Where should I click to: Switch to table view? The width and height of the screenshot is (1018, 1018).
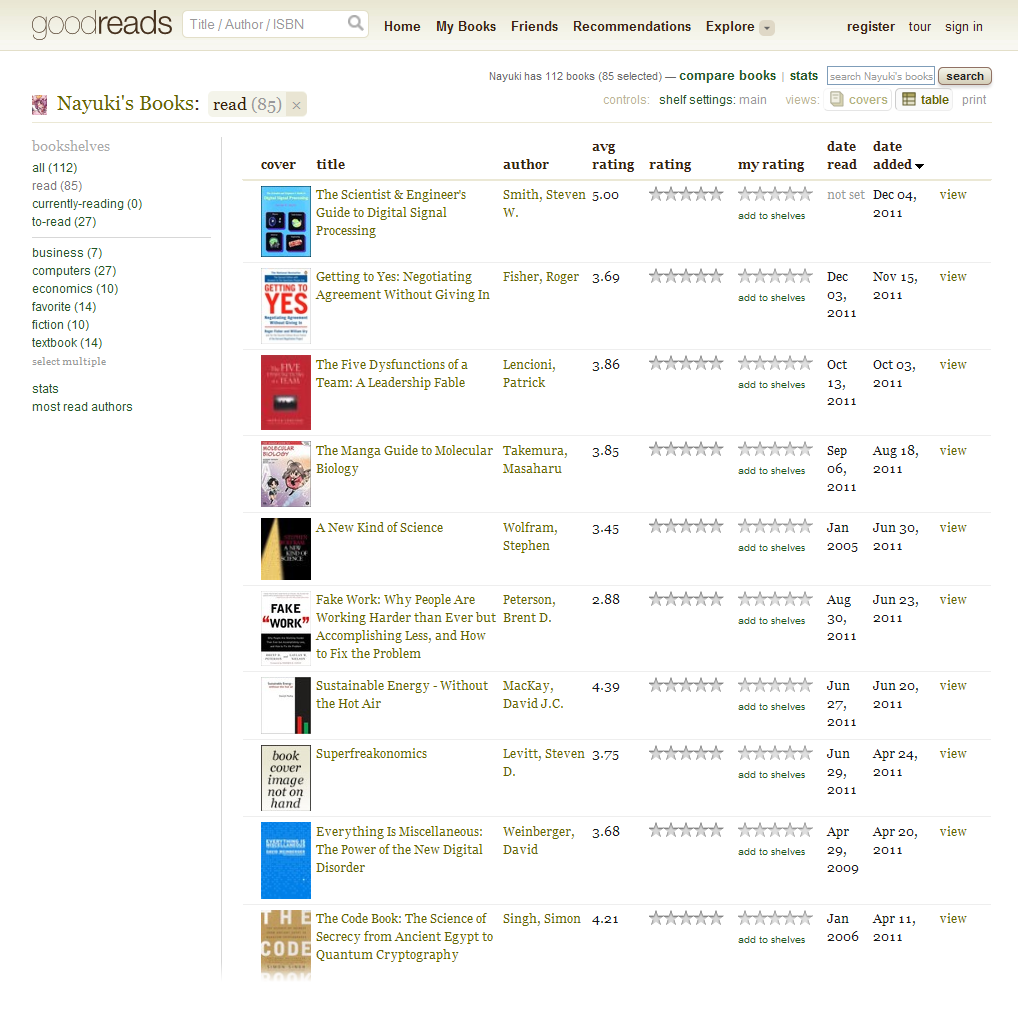tap(925, 99)
